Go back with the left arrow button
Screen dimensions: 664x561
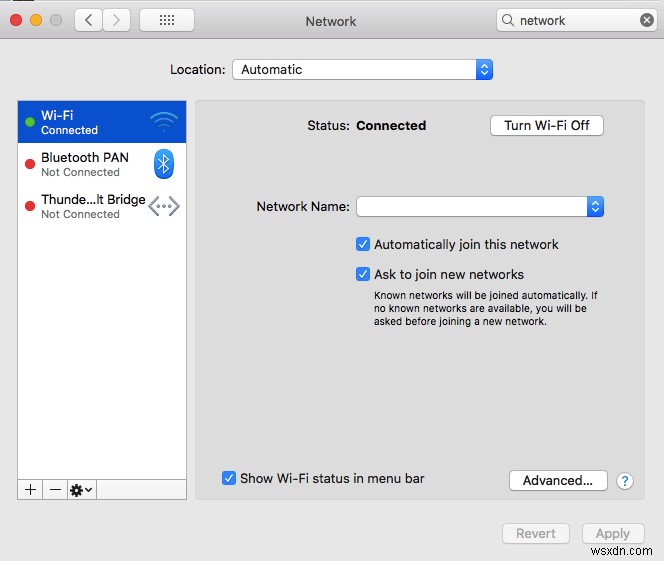(89, 20)
